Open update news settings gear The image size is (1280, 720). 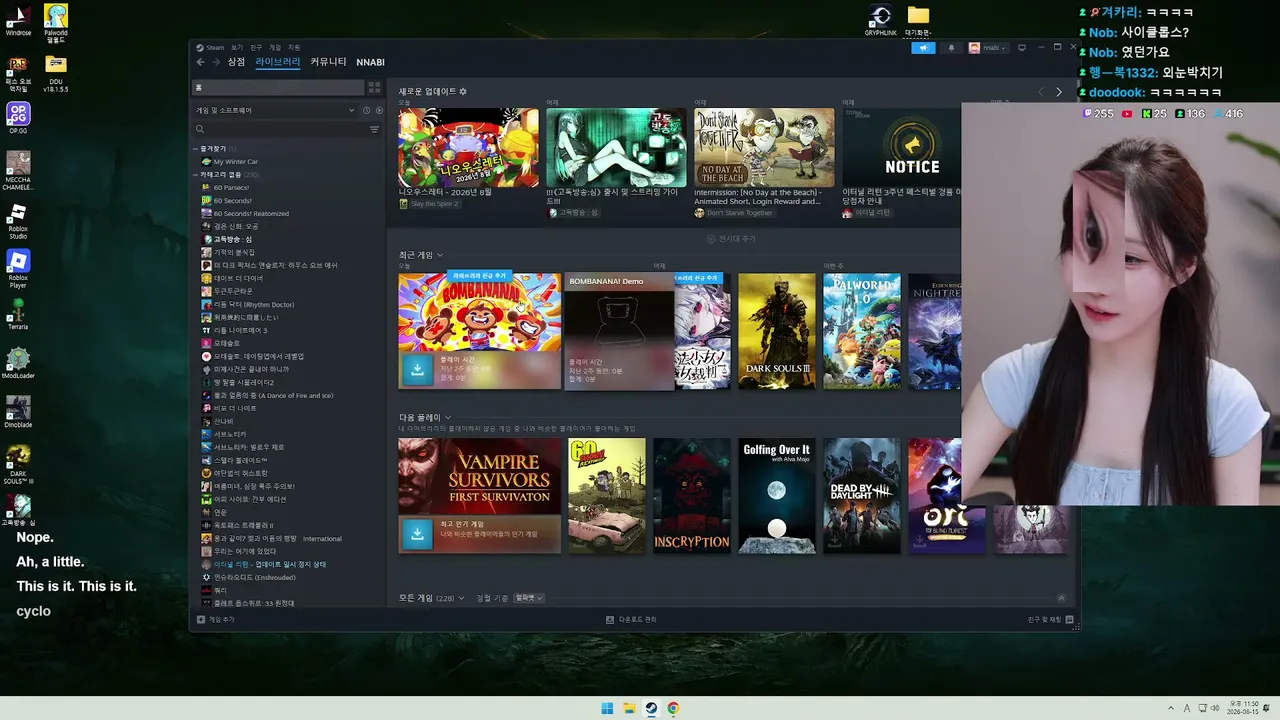(x=463, y=92)
